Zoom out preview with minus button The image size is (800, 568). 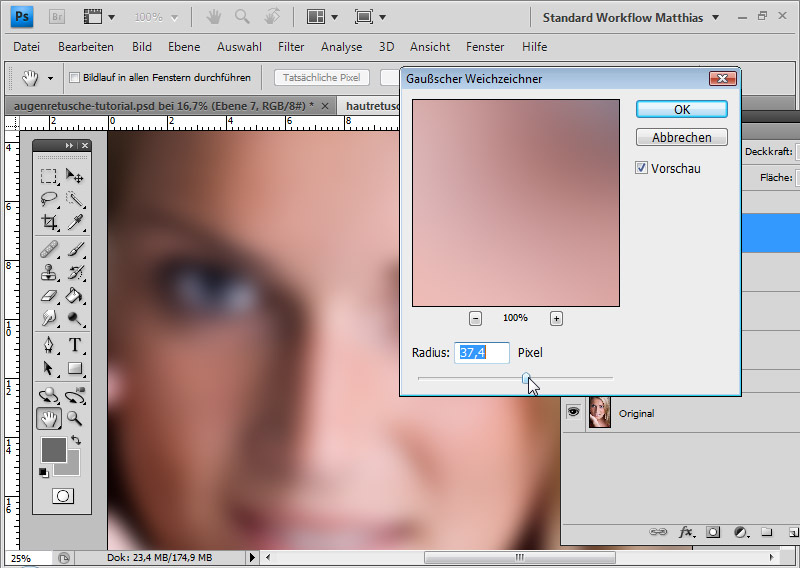coord(475,318)
